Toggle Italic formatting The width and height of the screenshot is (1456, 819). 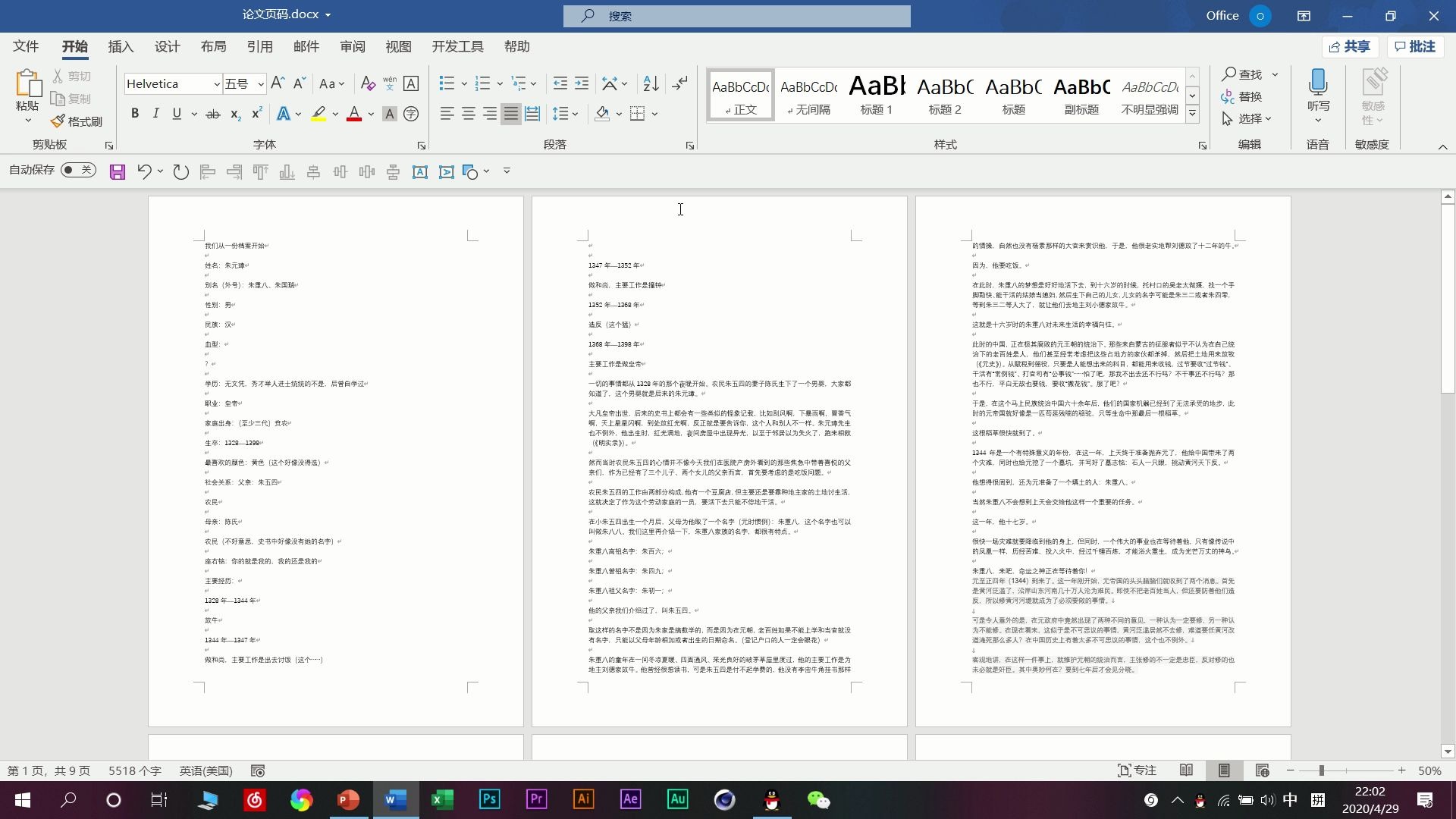(155, 114)
